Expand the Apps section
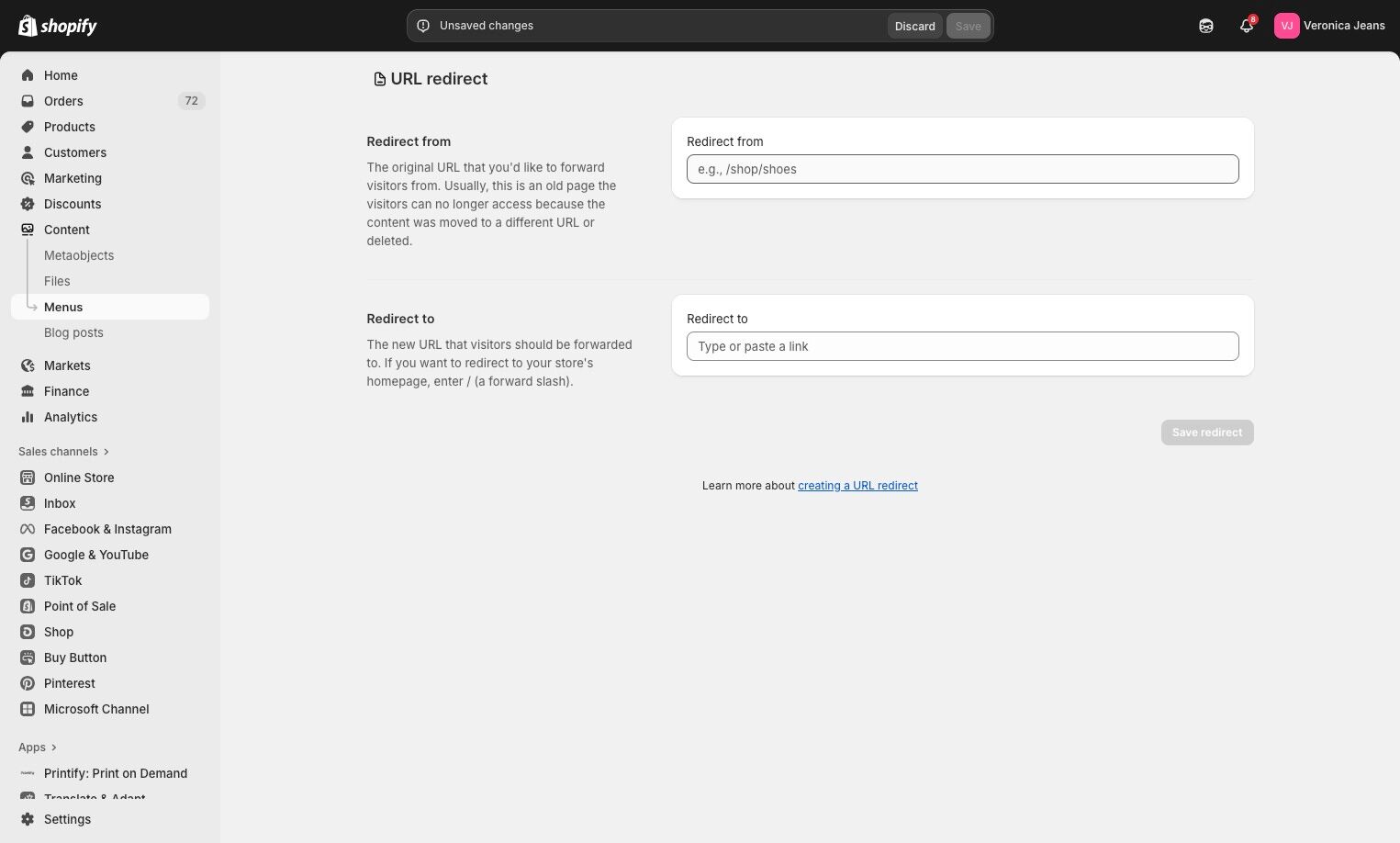Viewport: 1400px width, 843px height. pyautogui.click(x=38, y=747)
